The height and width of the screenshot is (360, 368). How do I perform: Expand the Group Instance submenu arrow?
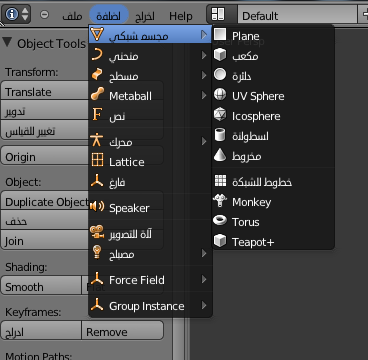coord(204,305)
